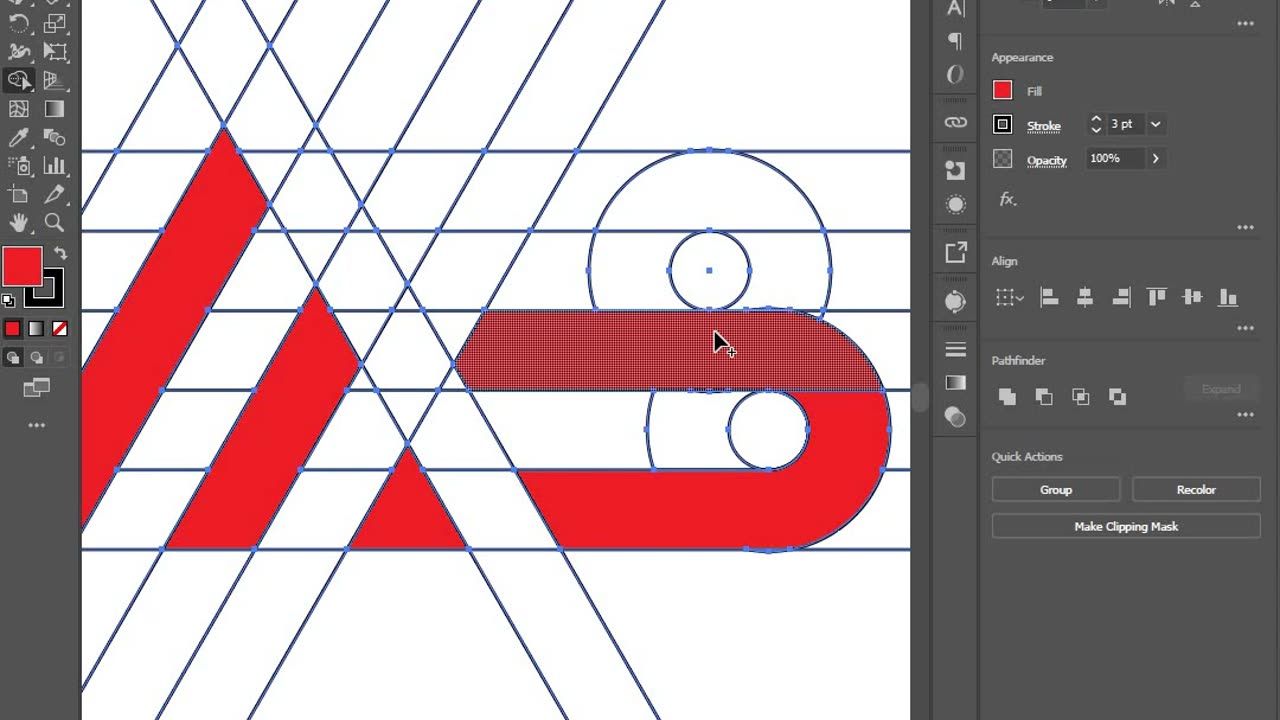The height and width of the screenshot is (720, 1280).
Task: Apply Gradient mode below fill box
Action: pos(36,328)
